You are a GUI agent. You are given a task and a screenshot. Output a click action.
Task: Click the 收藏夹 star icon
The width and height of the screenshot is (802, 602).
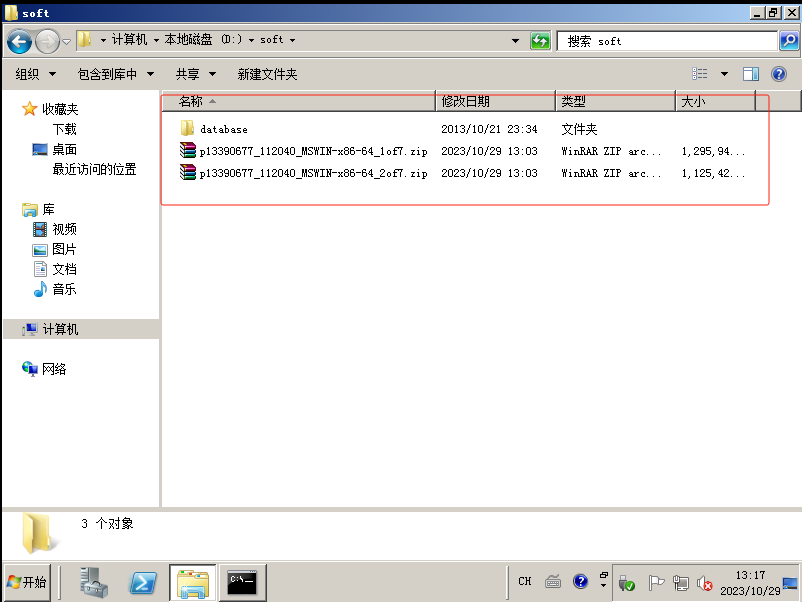(x=30, y=108)
